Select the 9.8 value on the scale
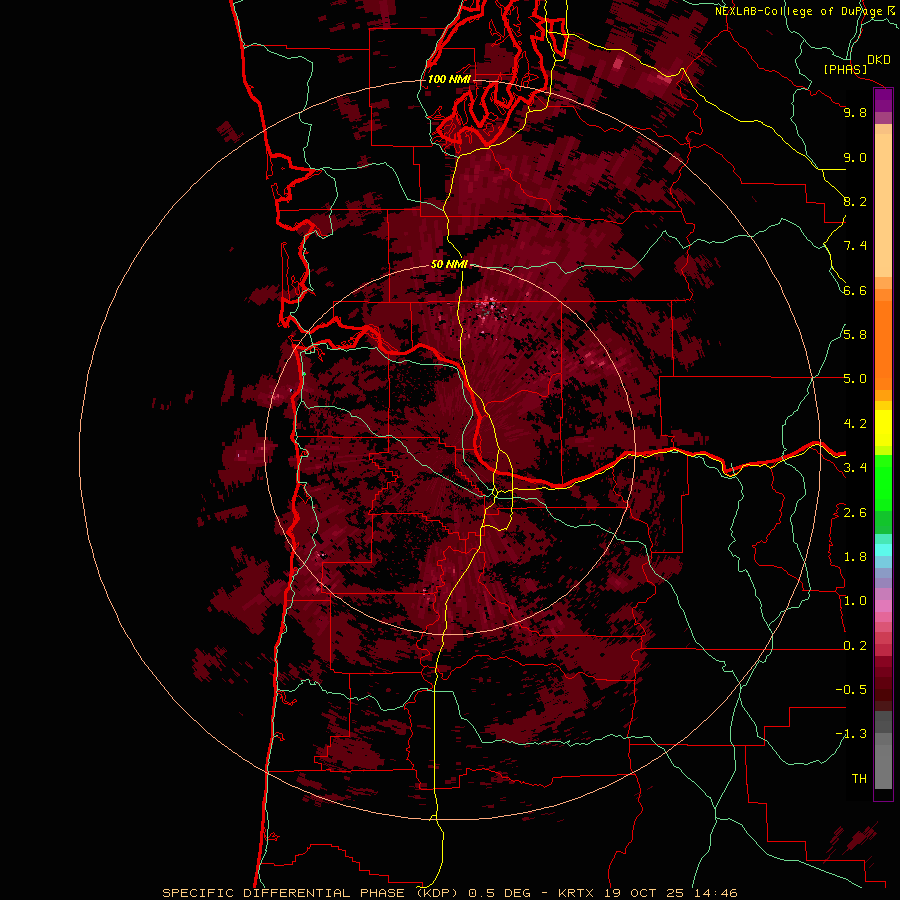 click(855, 112)
